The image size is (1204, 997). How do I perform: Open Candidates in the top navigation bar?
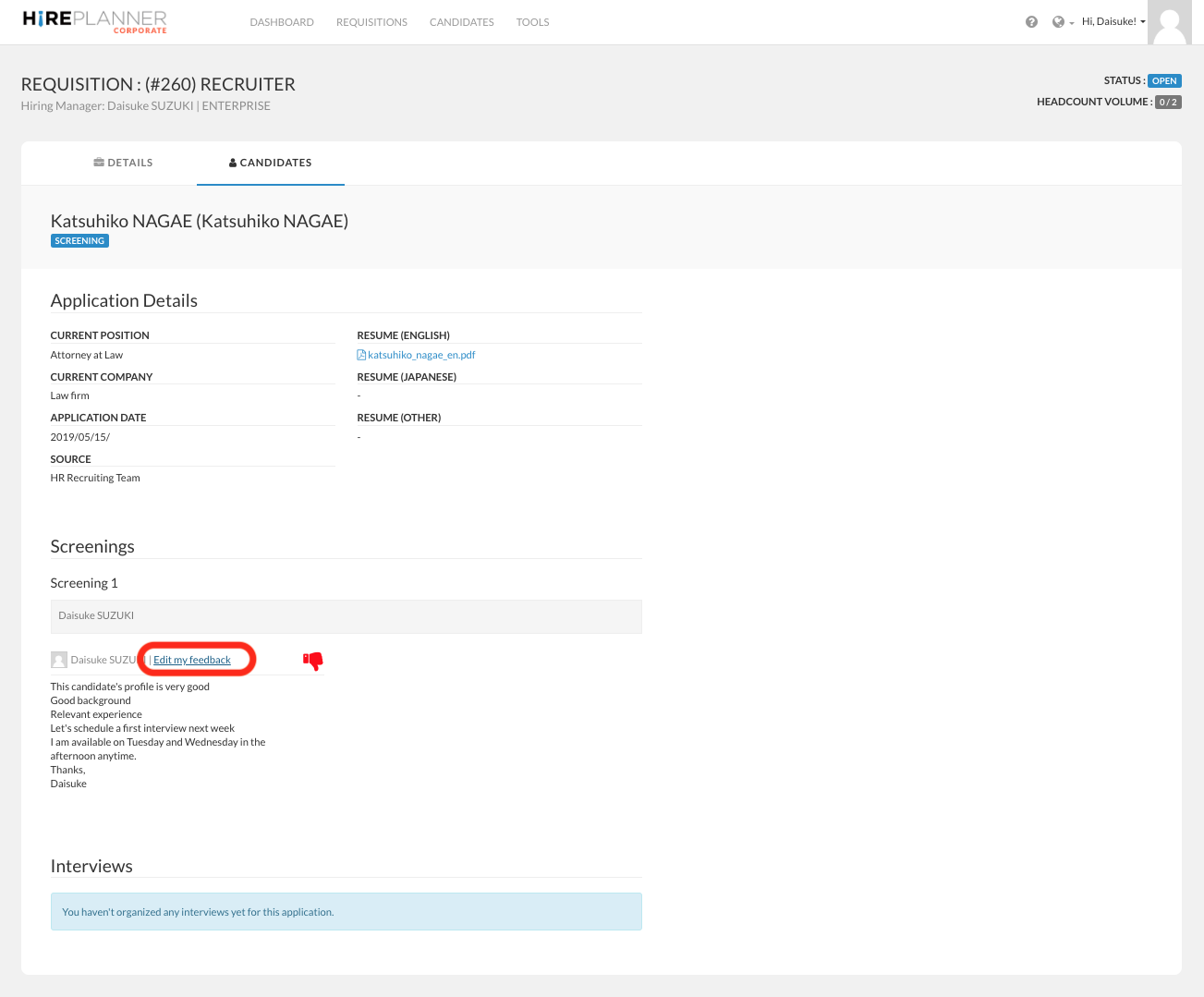461,22
